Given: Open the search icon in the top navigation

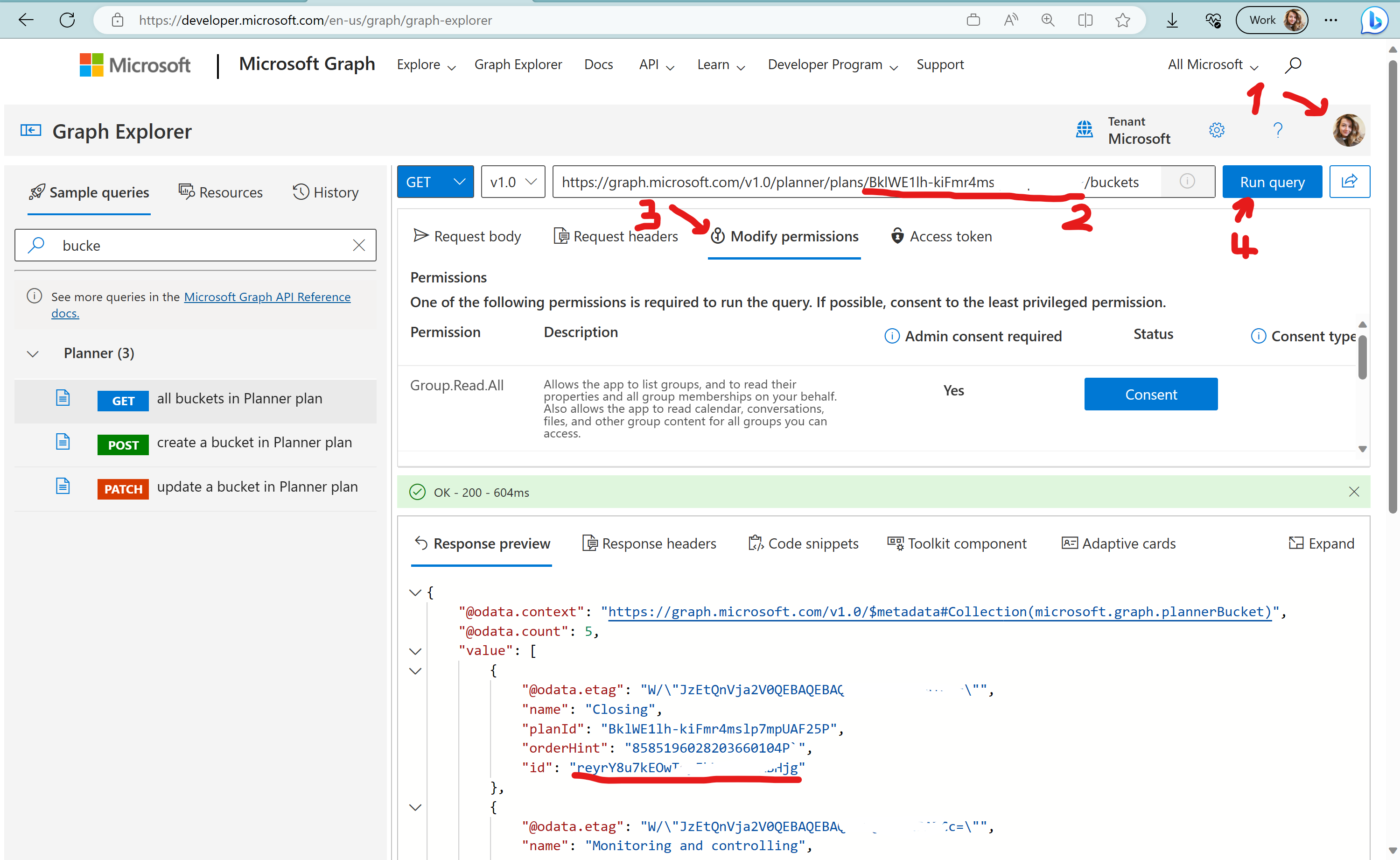Looking at the screenshot, I should [1293, 64].
